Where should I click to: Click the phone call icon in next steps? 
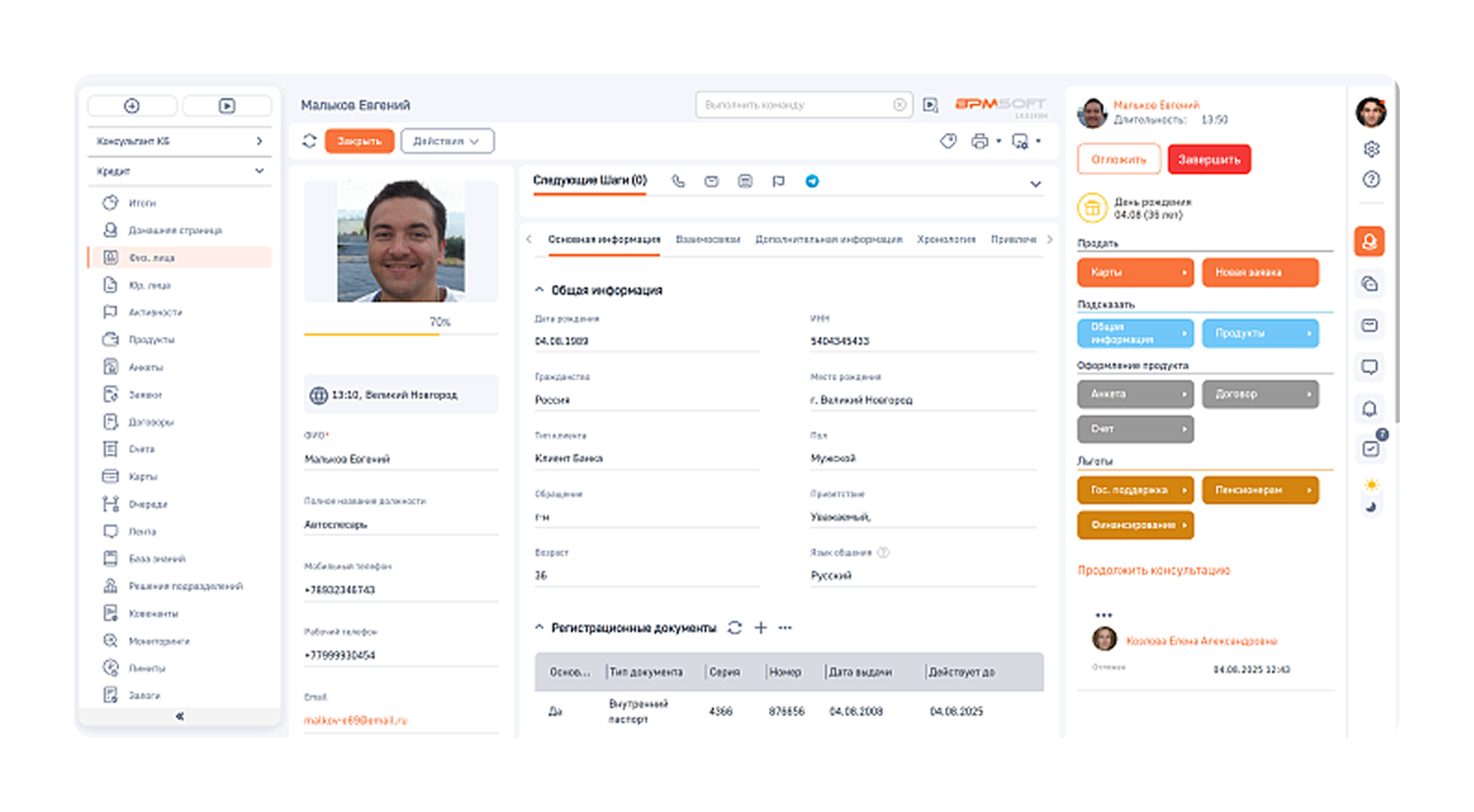(679, 182)
